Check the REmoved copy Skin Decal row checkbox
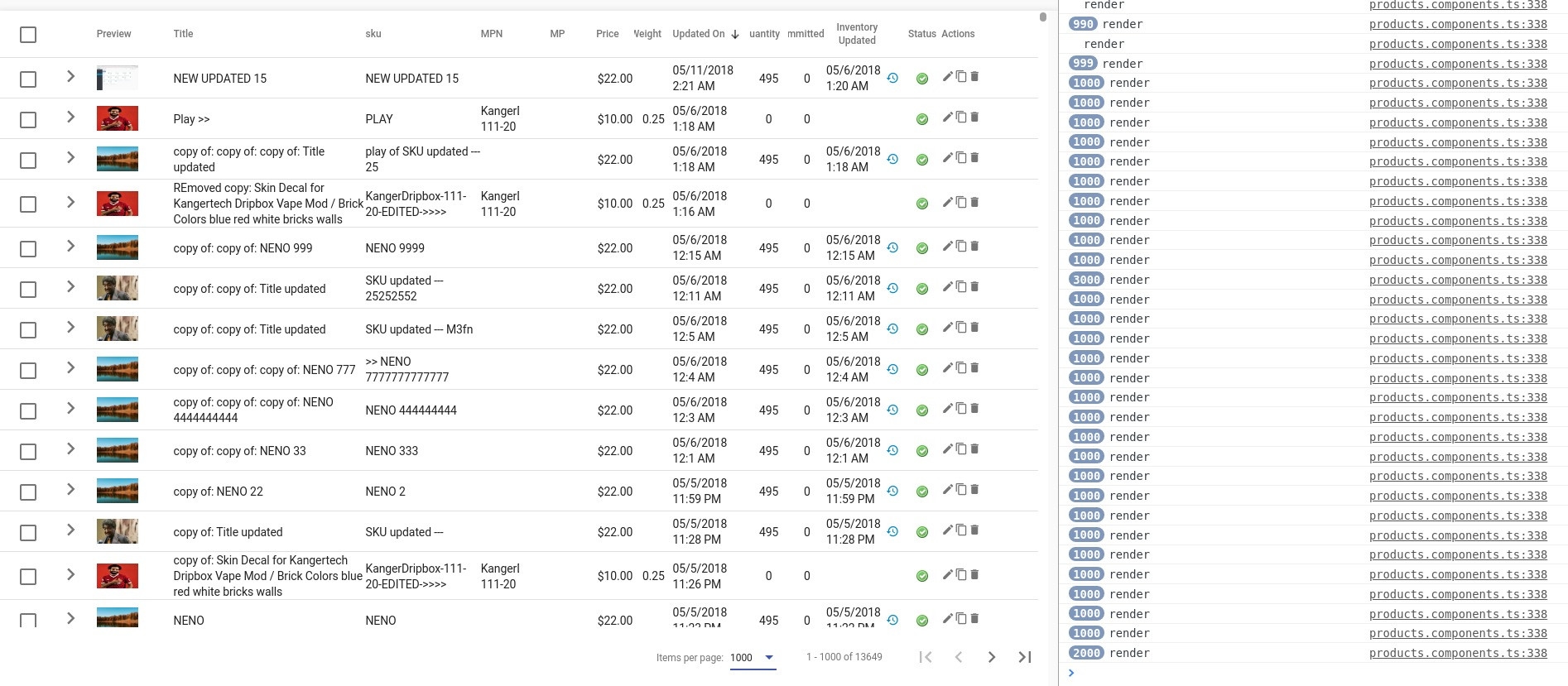This screenshot has width=1568, height=686. 28,204
